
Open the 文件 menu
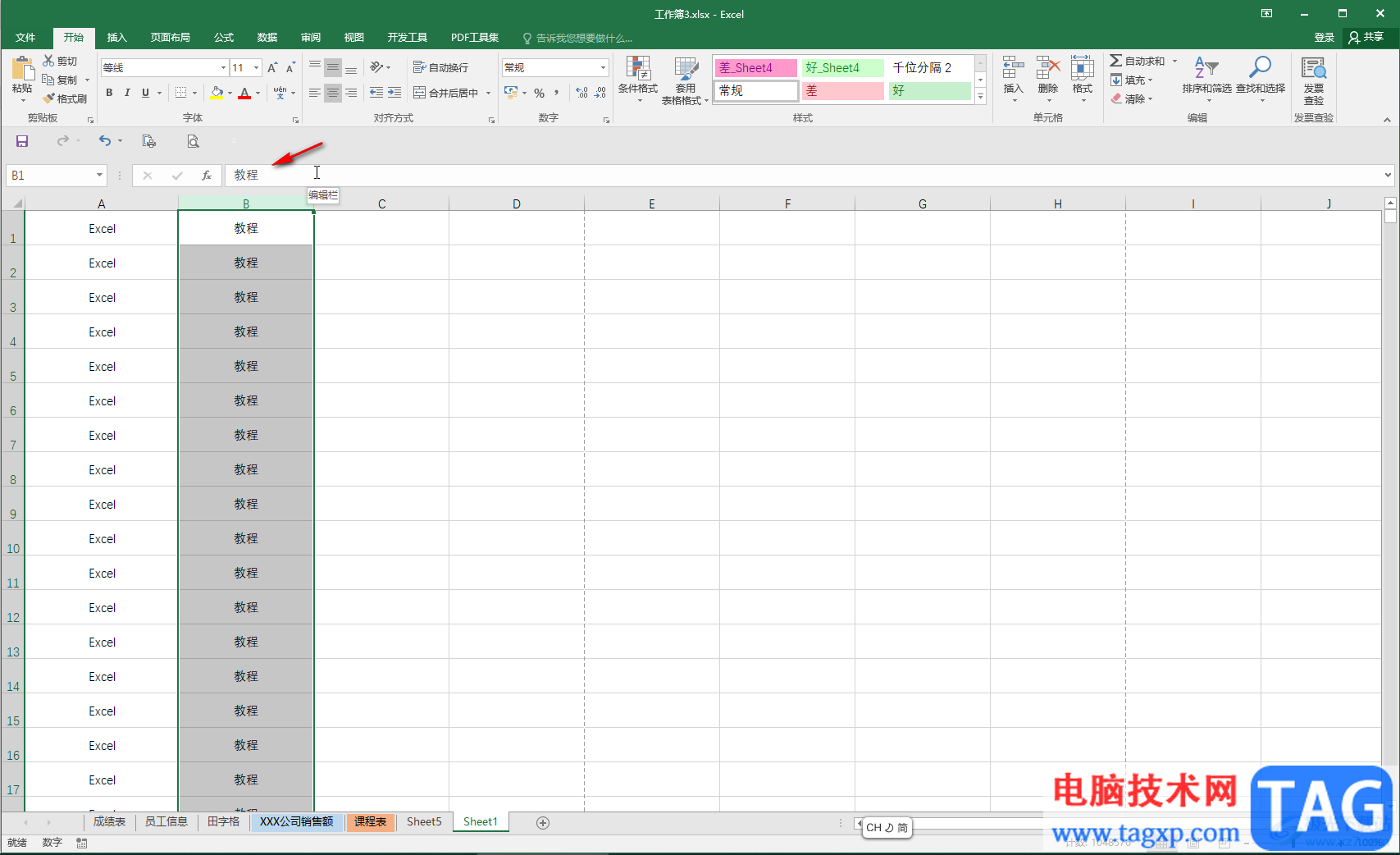click(x=25, y=38)
